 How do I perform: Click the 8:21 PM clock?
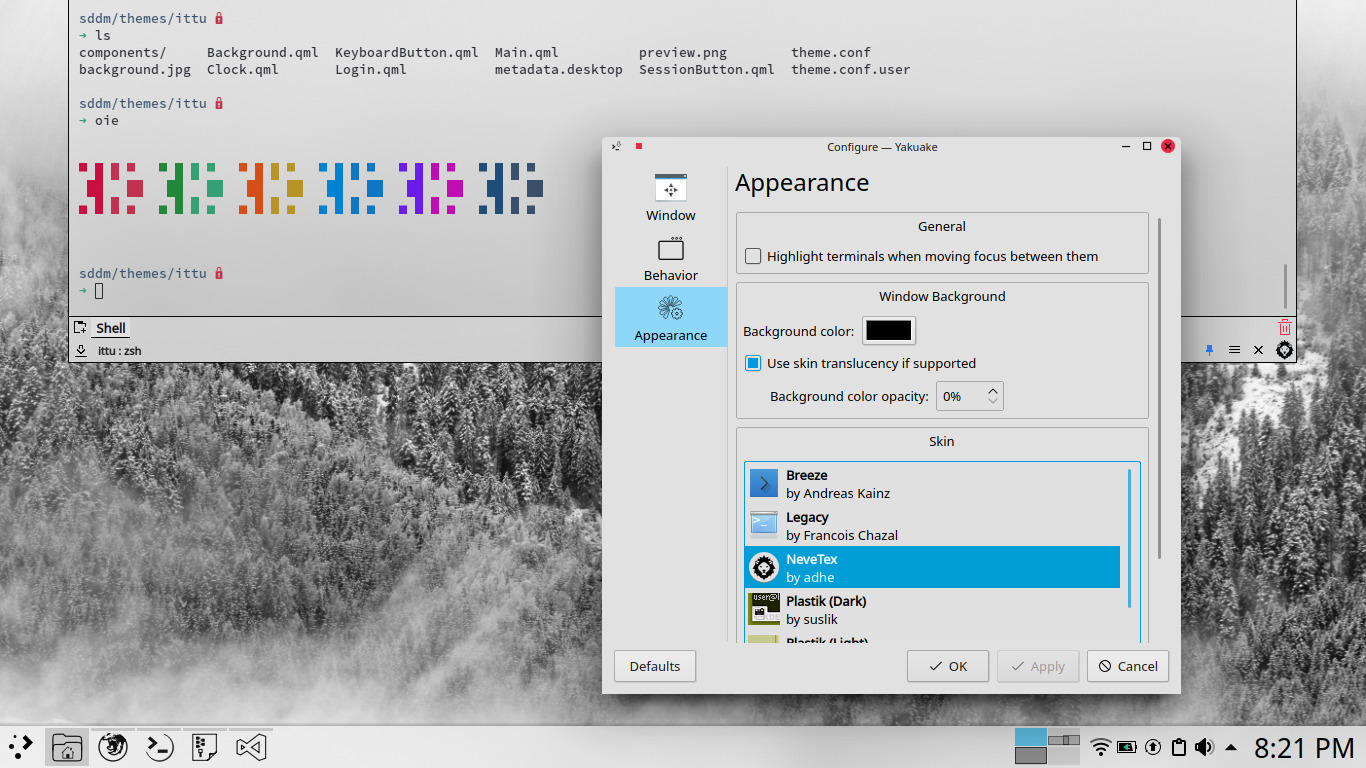tap(1304, 747)
